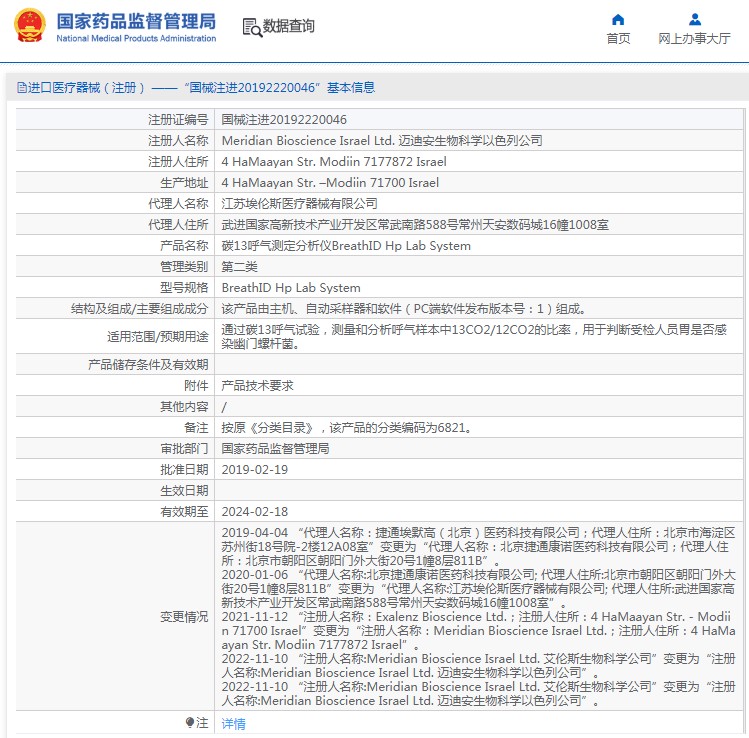This screenshot has height=738, width=749.
Task: Click the national emblem logo
Action: click(x=30, y=25)
